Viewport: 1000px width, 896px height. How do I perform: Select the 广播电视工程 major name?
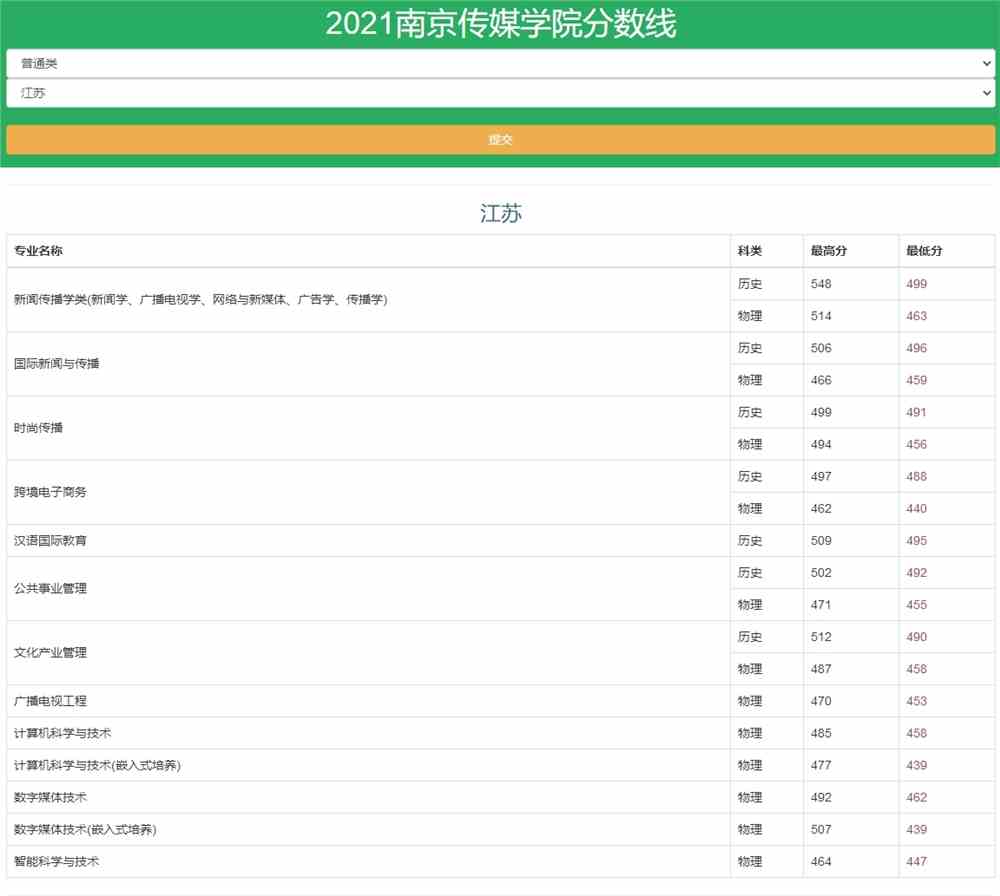(50, 701)
